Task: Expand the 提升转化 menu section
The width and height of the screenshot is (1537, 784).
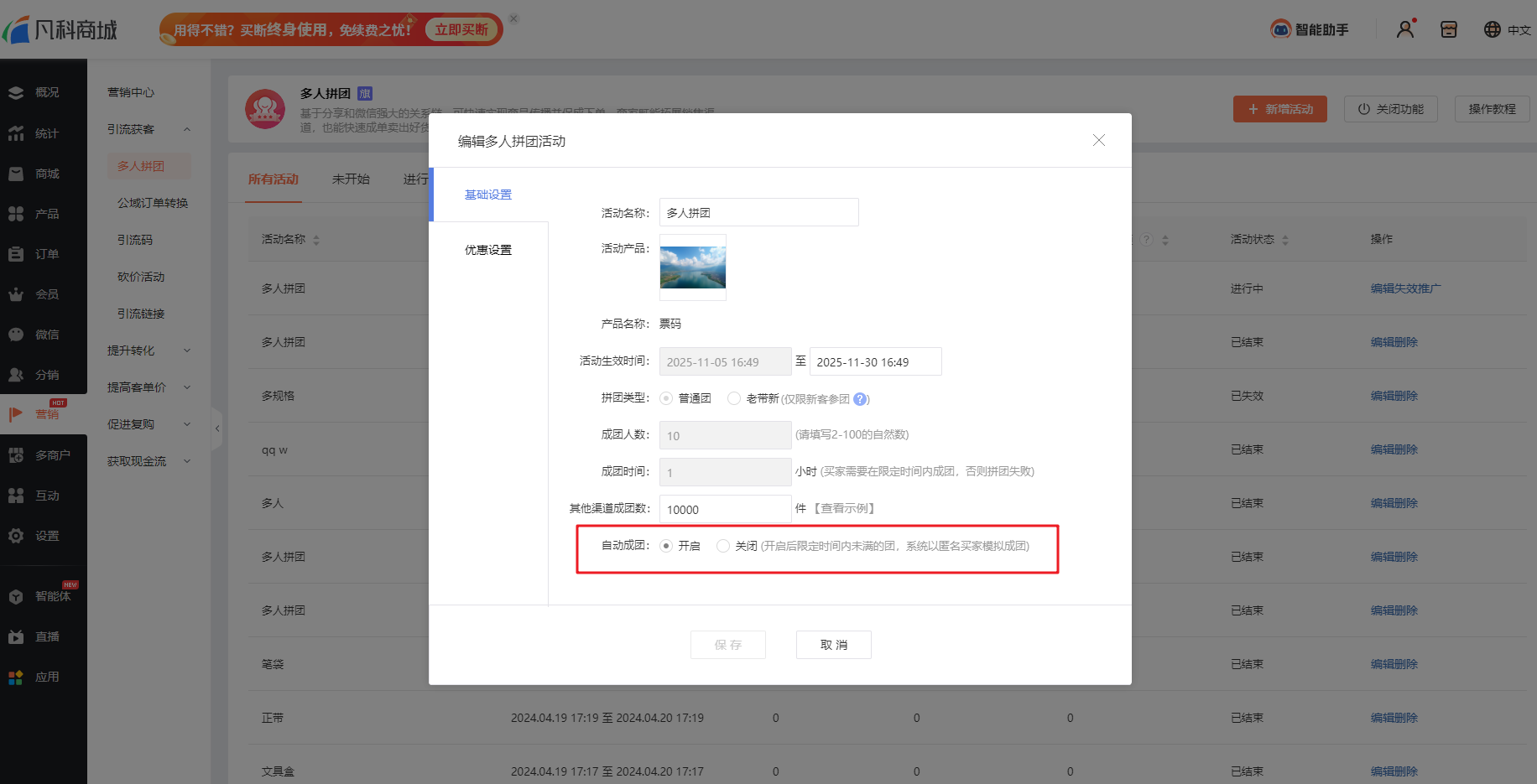Action: point(187,350)
